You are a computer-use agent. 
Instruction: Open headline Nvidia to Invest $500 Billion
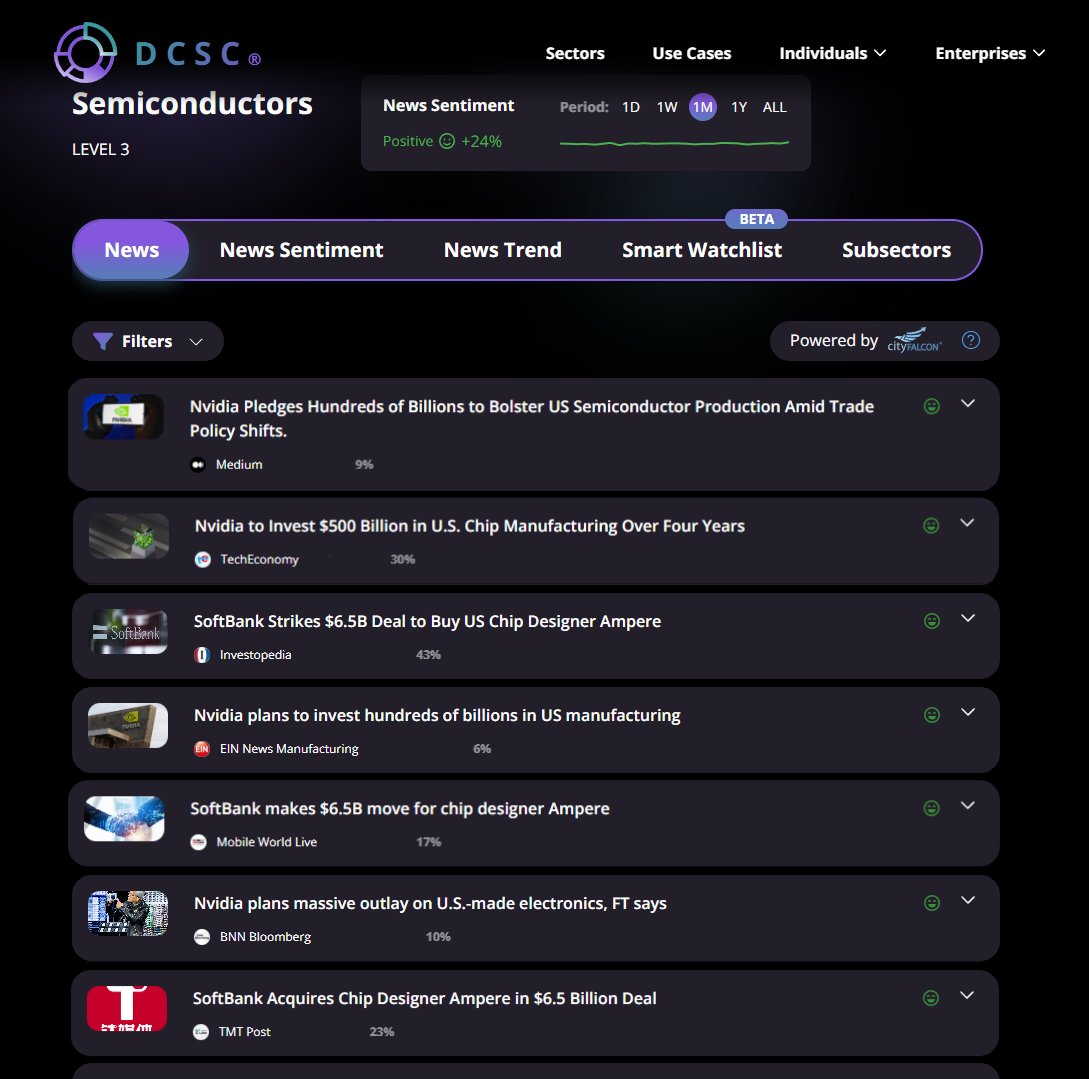click(469, 526)
